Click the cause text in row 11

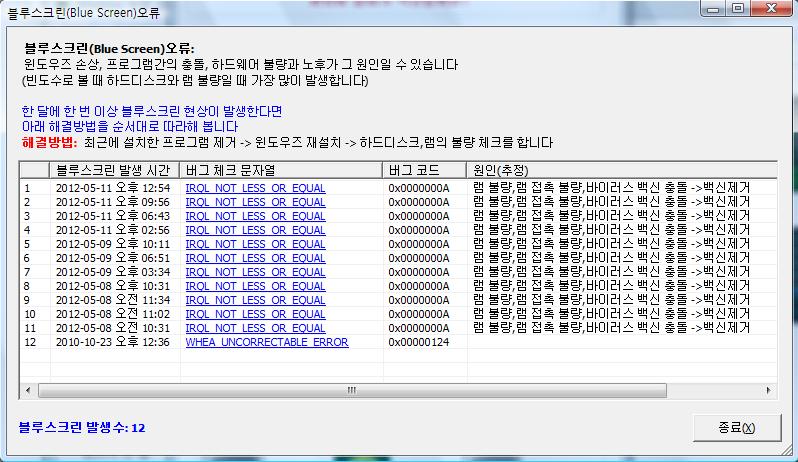coord(611,328)
